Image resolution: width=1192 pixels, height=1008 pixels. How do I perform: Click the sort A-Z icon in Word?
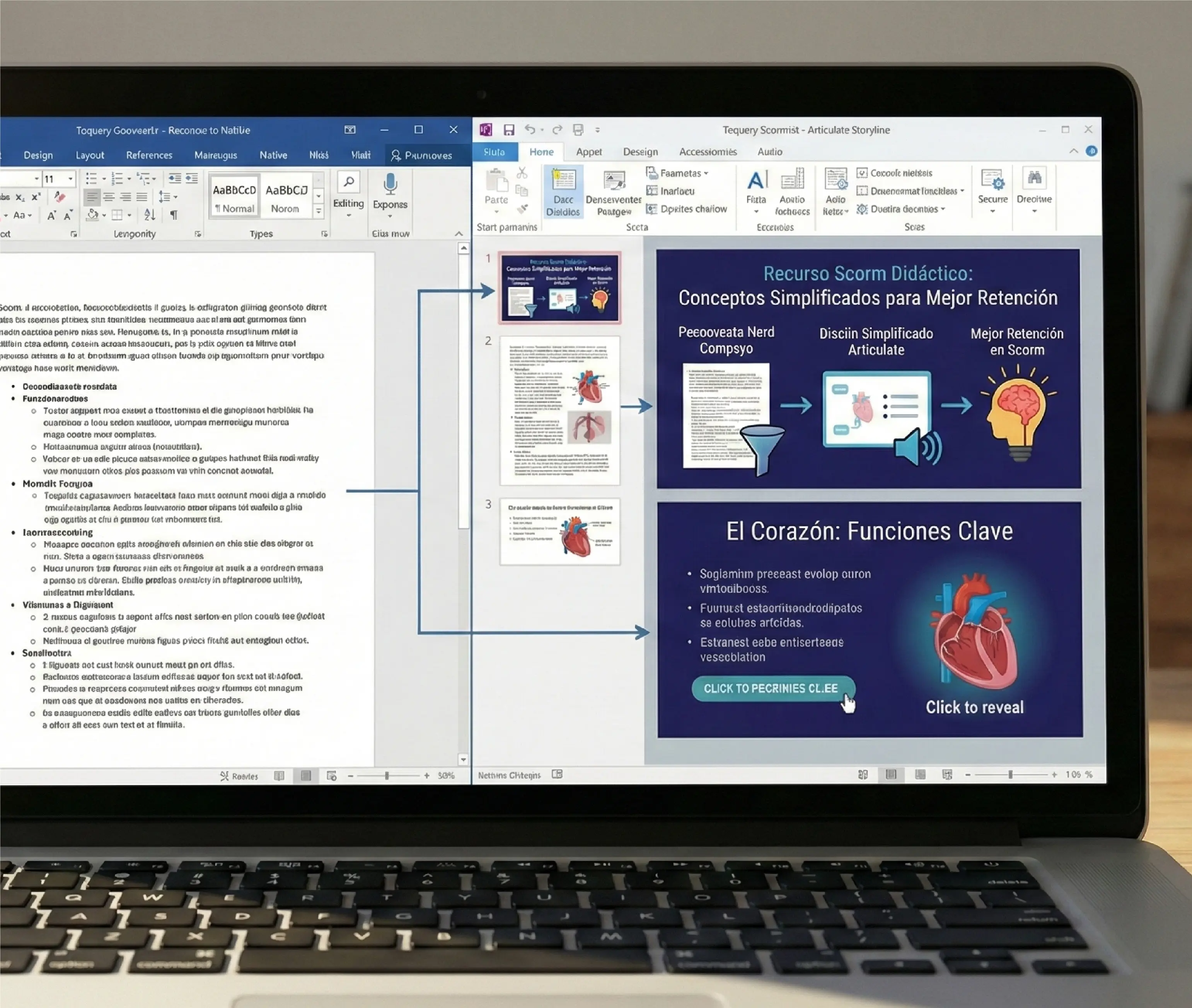[x=150, y=215]
